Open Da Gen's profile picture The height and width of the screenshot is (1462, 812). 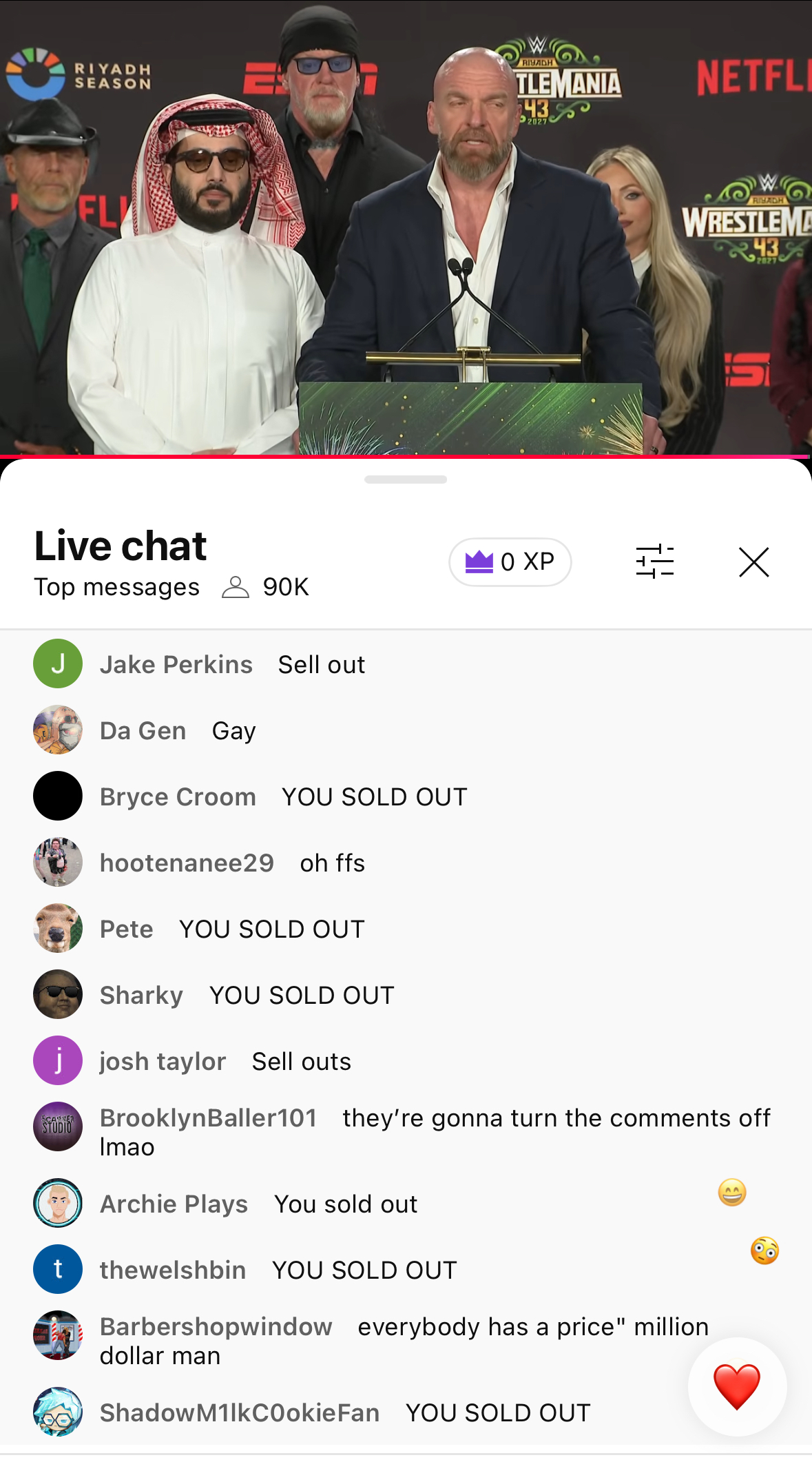point(58,730)
